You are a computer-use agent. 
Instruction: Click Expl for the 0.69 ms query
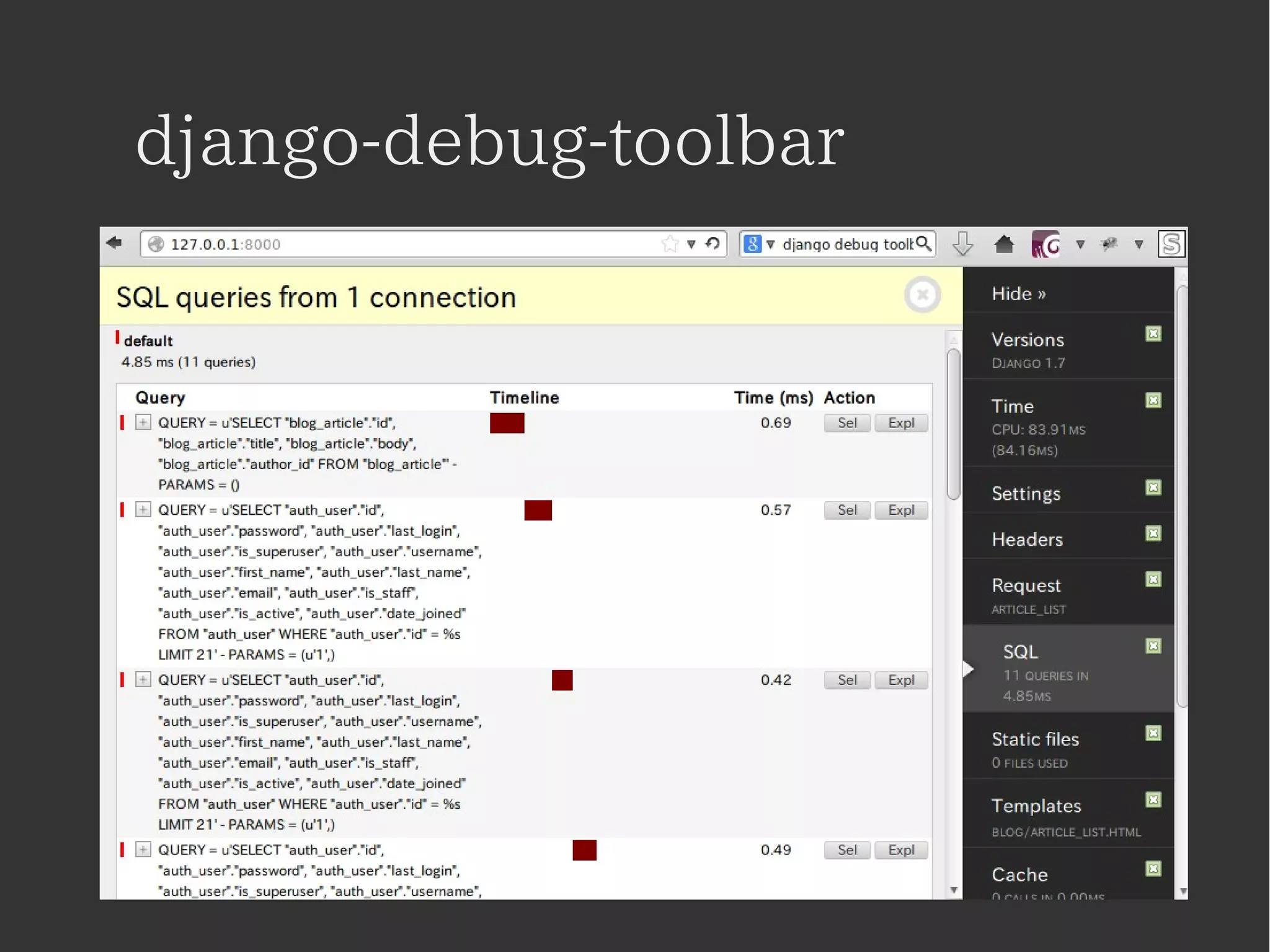coord(901,423)
